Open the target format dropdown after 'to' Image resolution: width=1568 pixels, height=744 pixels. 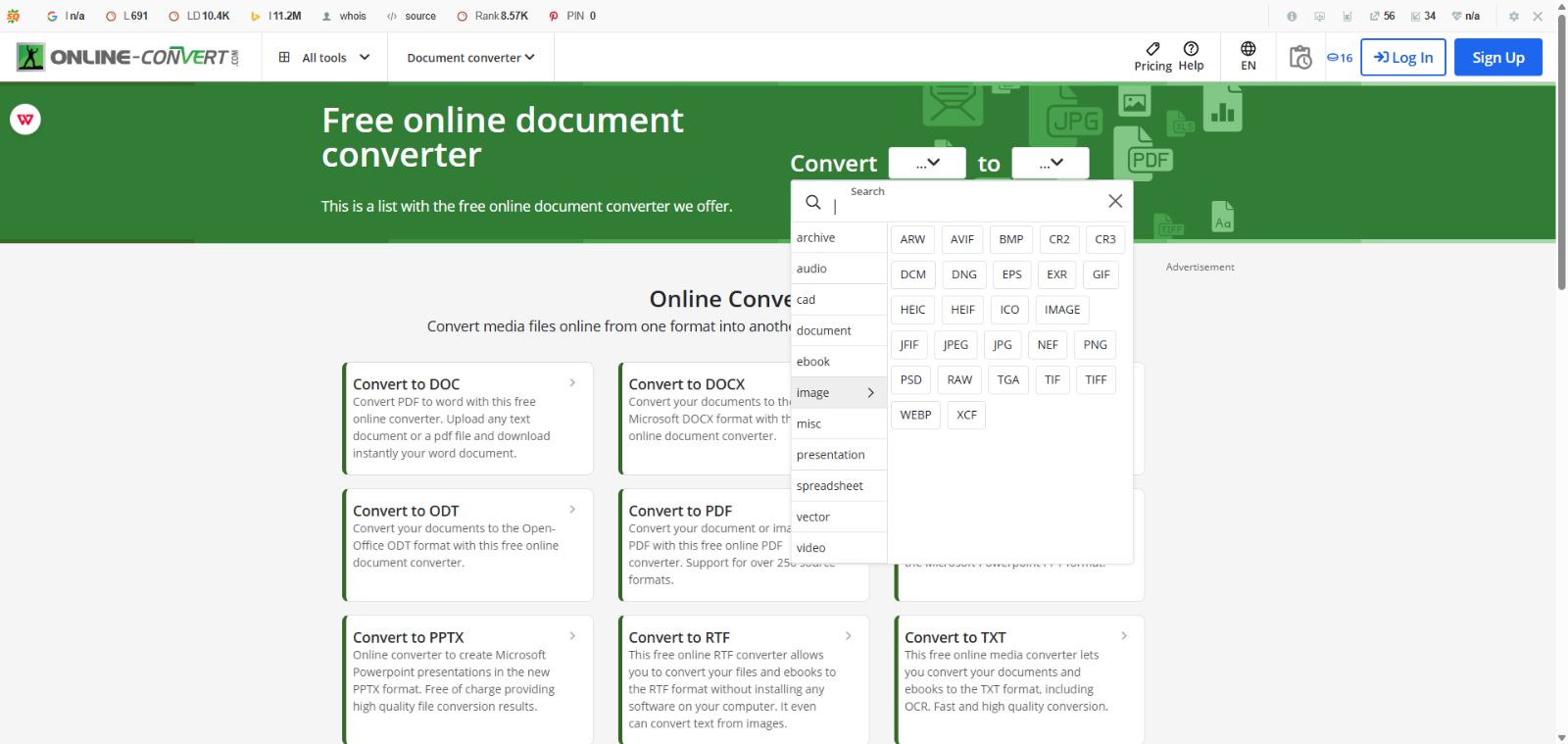(1050, 163)
